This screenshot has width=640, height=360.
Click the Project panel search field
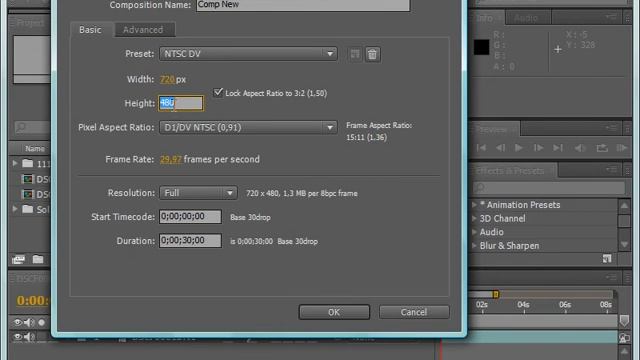click(x=32, y=127)
